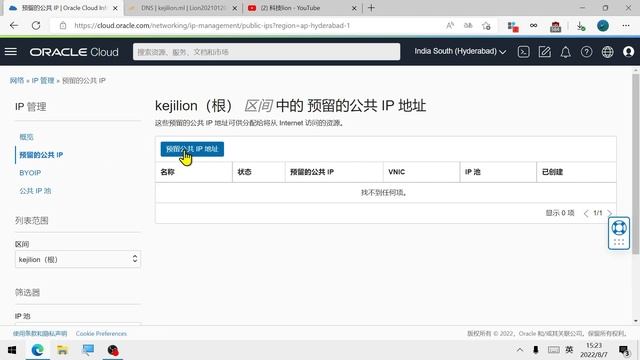Open the edit/feedback pencil icon in header
The image size is (640, 360).
tap(544, 52)
